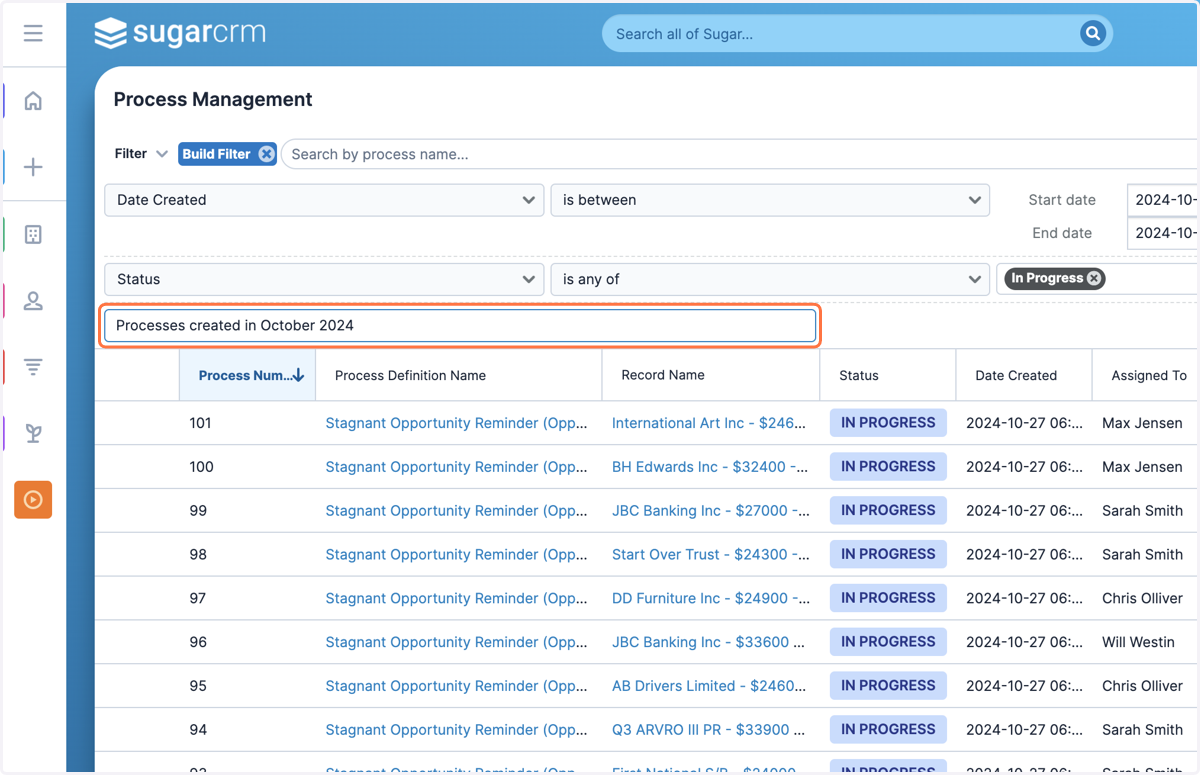Click the filter name input field
The width and height of the screenshot is (1200, 775).
460,325
